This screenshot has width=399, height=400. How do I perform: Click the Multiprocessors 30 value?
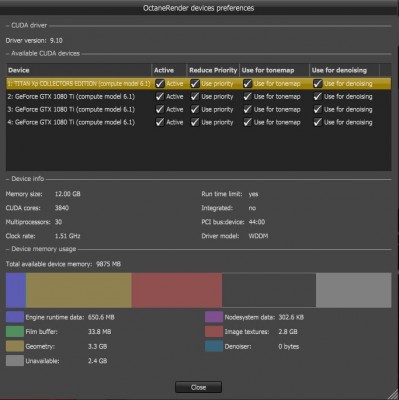click(x=58, y=222)
